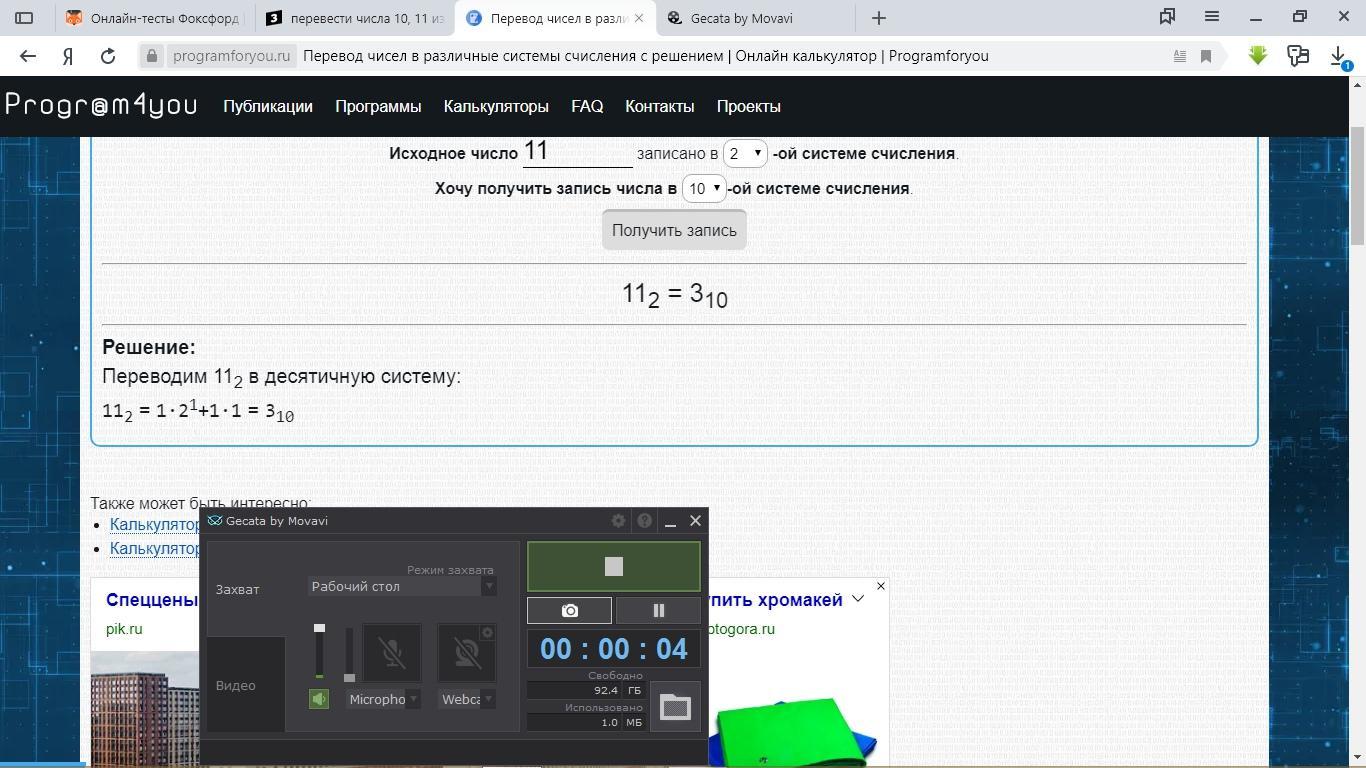
Task: Go to Progr@m4you home logo
Action: pyautogui.click(x=101, y=105)
